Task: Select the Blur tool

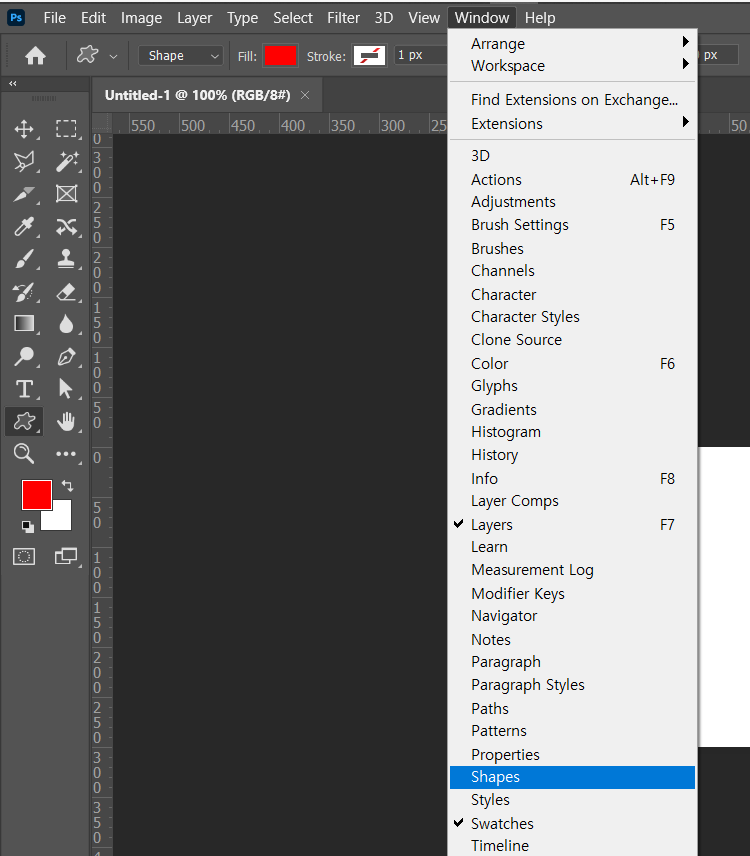Action: pyautogui.click(x=67, y=324)
